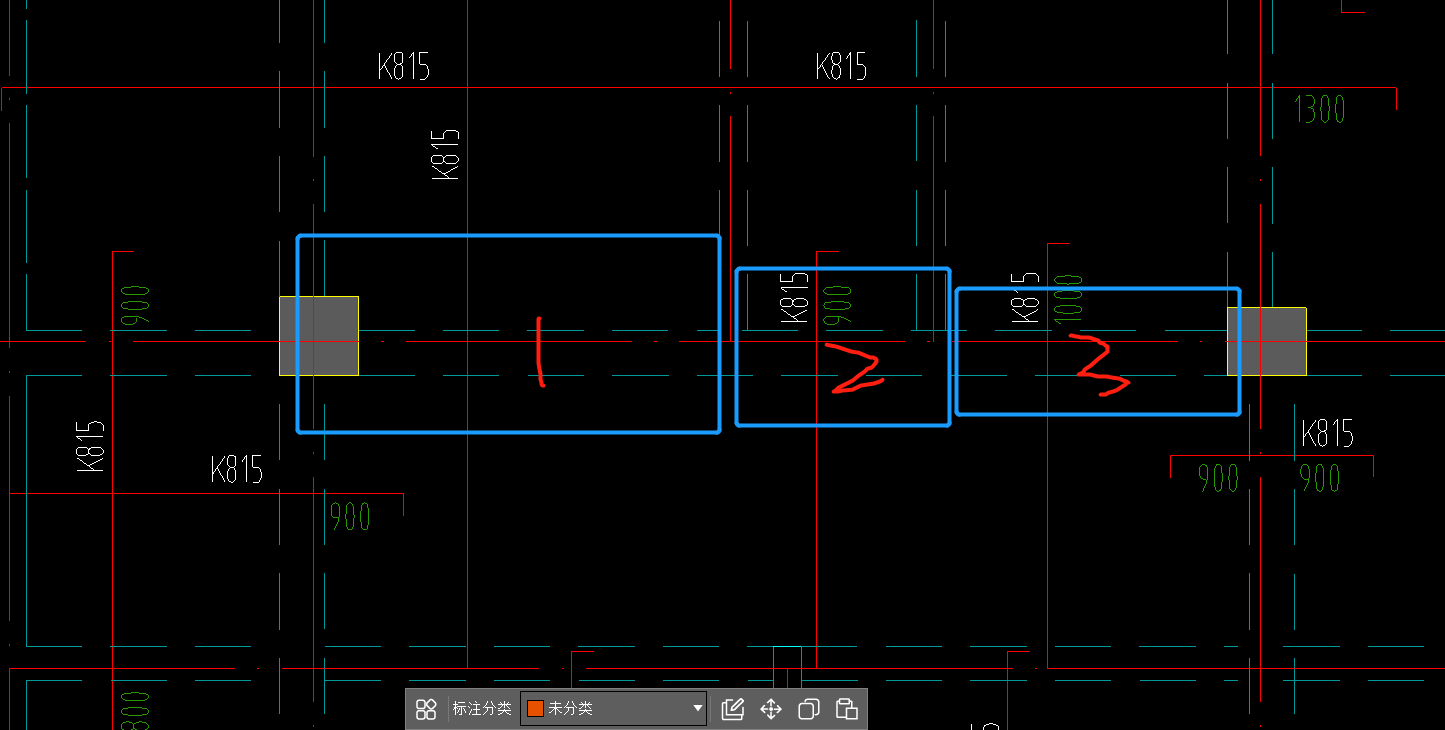Click the paste clipboard icon in the annotation toolbar

(847, 709)
